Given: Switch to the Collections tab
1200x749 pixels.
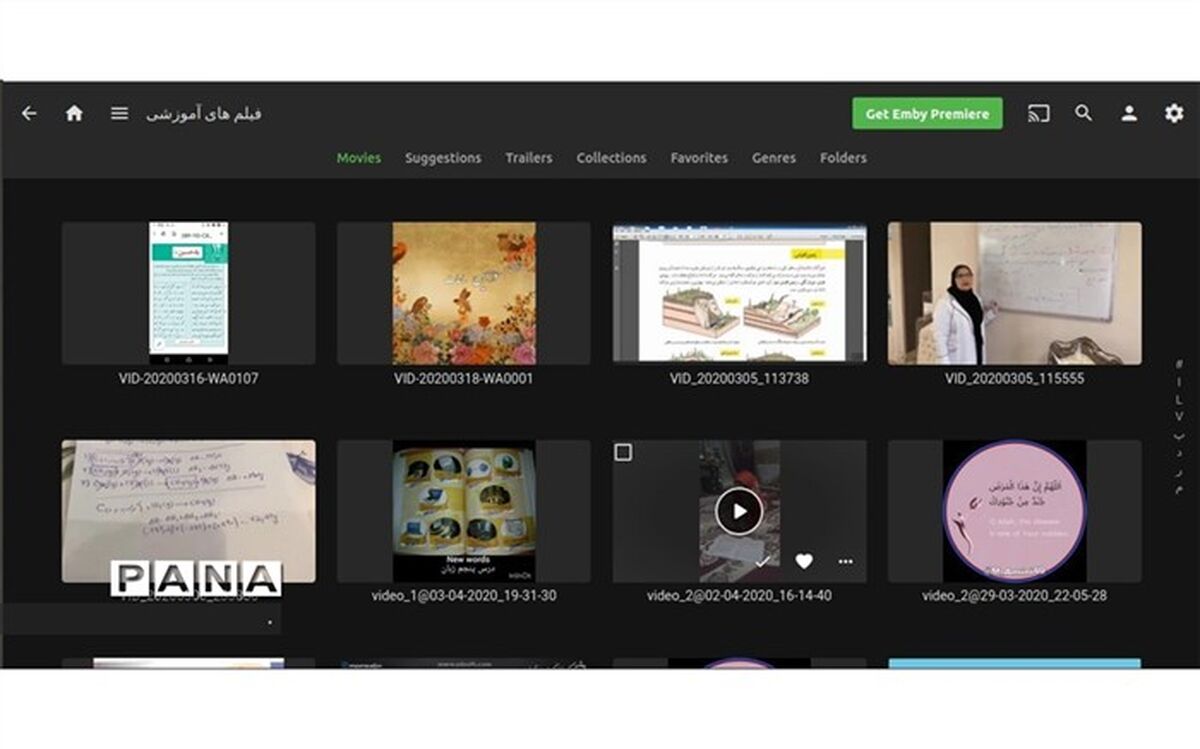Looking at the screenshot, I should click(x=611, y=158).
